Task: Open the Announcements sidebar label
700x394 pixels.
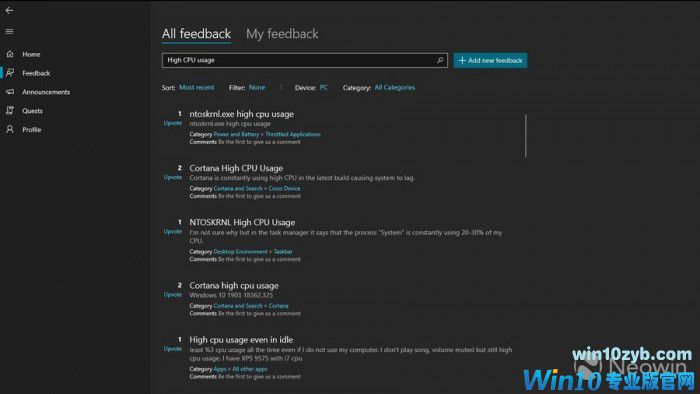Action: tap(46, 92)
